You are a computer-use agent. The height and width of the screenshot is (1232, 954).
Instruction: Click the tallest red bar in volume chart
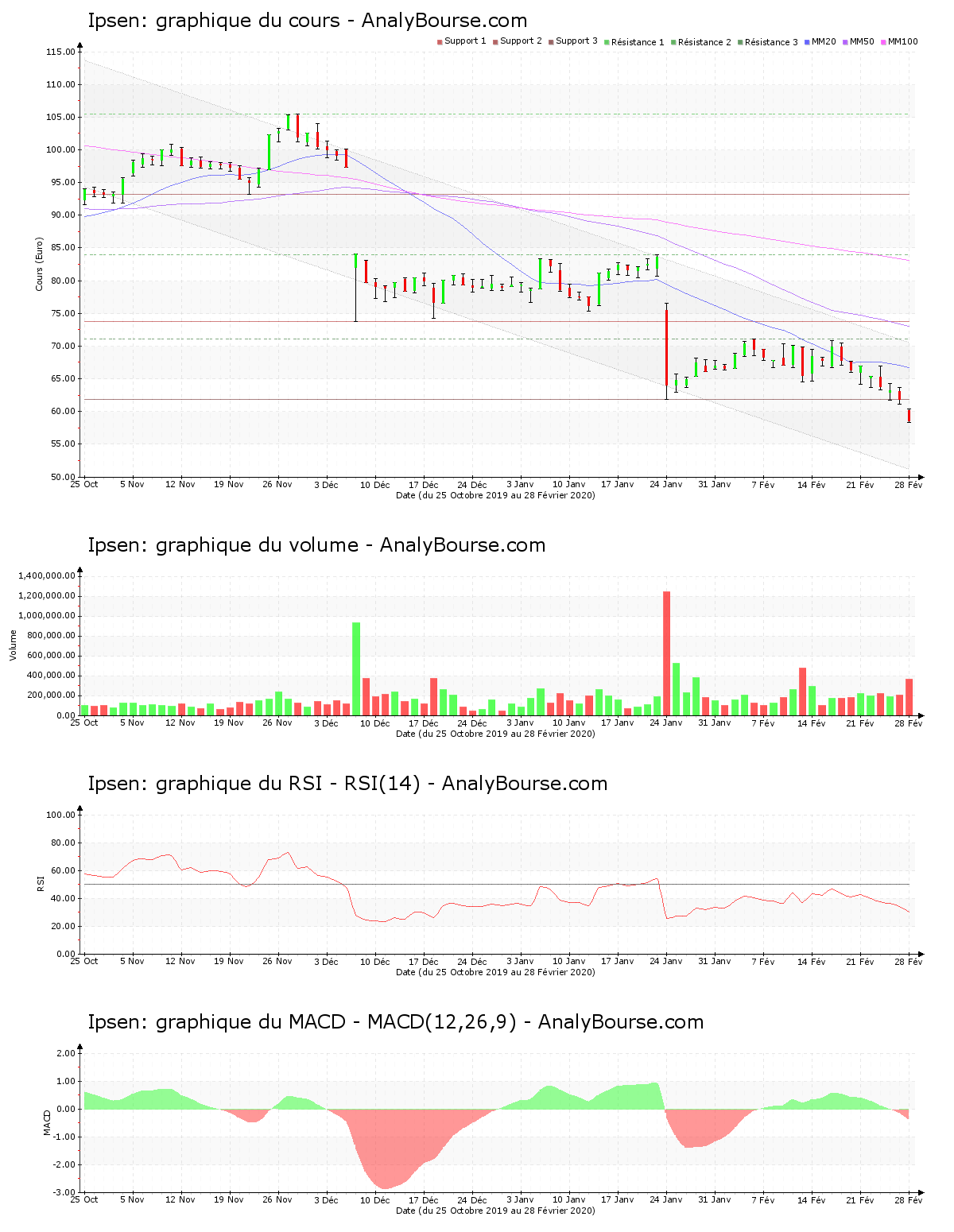(x=666, y=653)
